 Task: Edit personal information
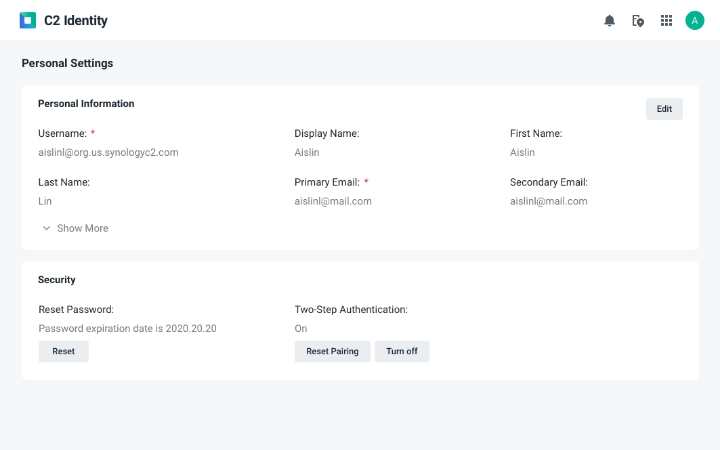pyautogui.click(x=664, y=109)
